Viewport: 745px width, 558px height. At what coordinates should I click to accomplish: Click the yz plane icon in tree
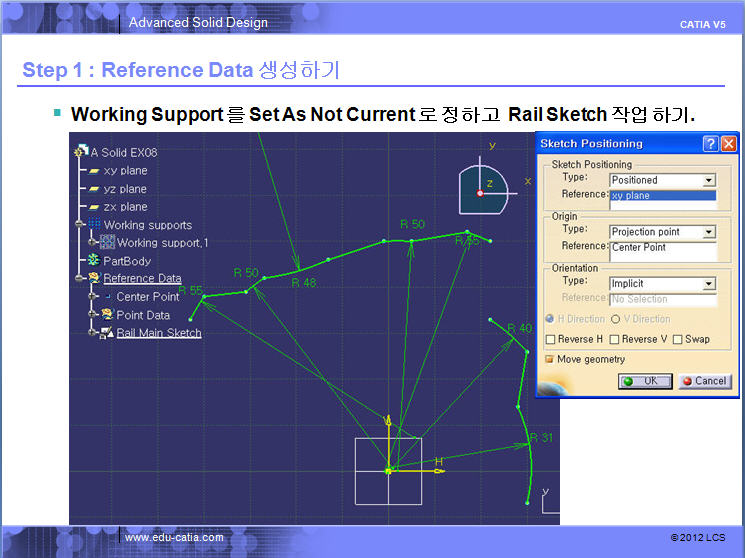click(95, 189)
